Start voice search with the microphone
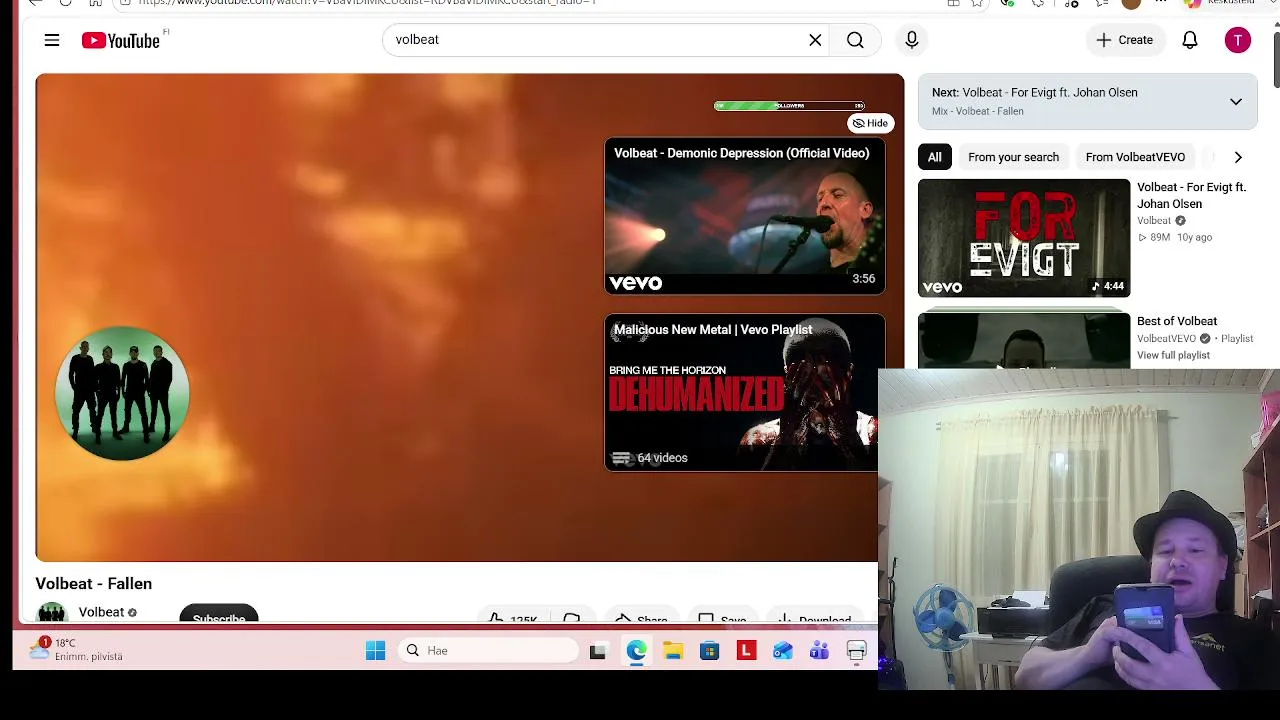 [912, 40]
